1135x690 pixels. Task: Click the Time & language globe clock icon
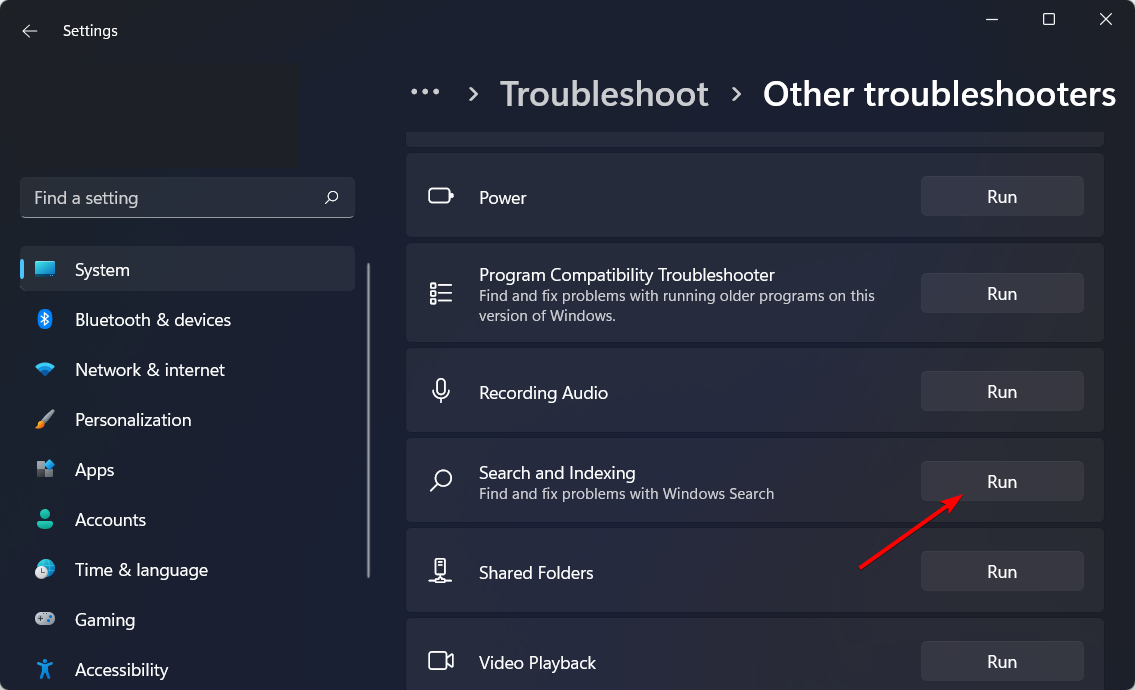pyautogui.click(x=45, y=570)
